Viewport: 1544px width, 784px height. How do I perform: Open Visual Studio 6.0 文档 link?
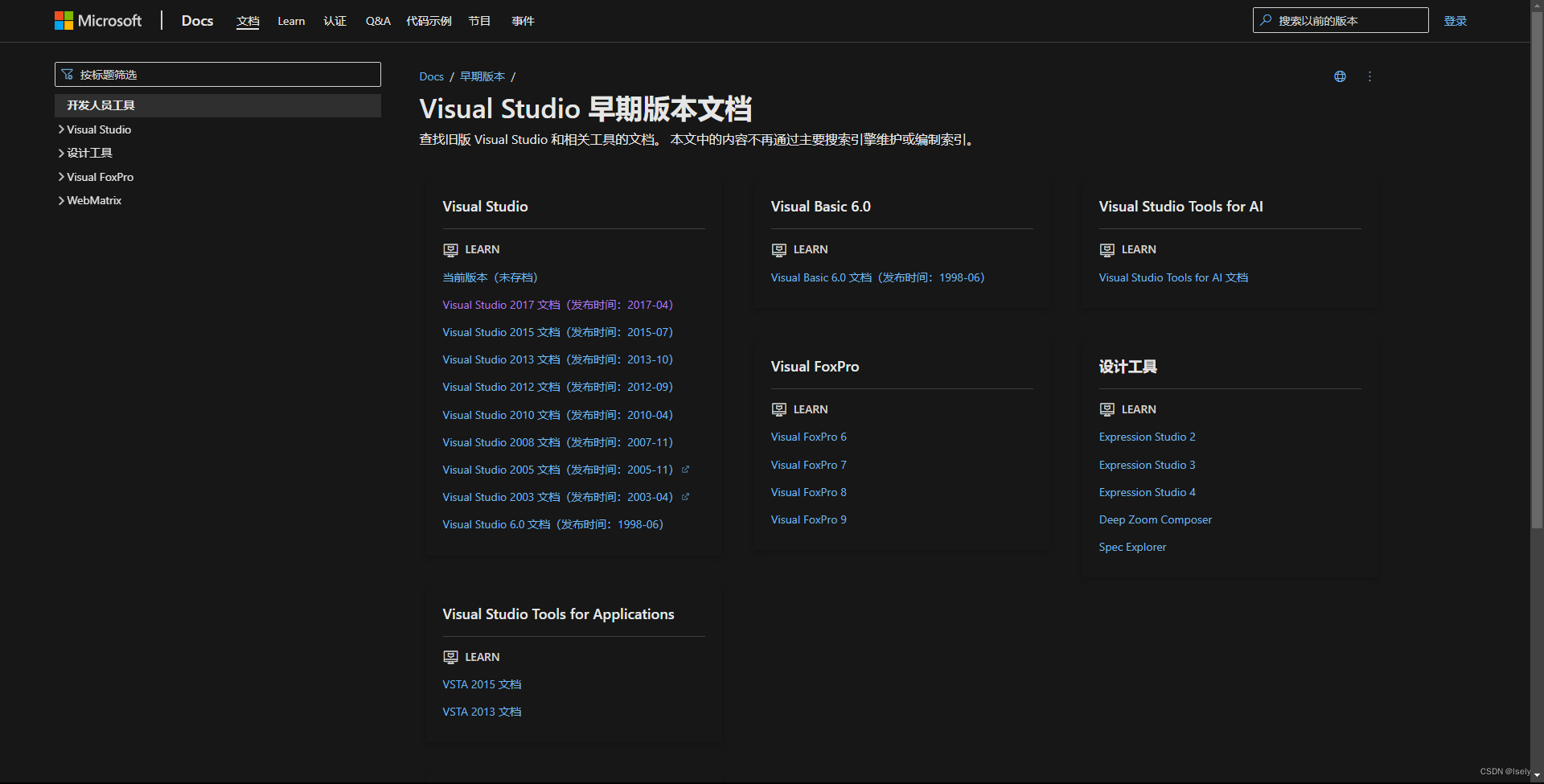tap(552, 524)
